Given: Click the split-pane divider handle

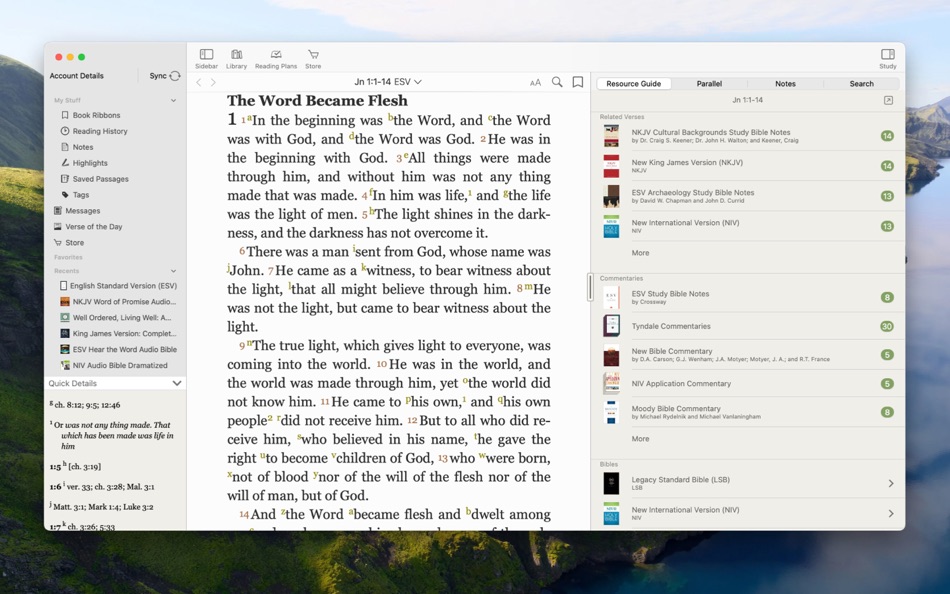Looking at the screenshot, I should click(590, 287).
